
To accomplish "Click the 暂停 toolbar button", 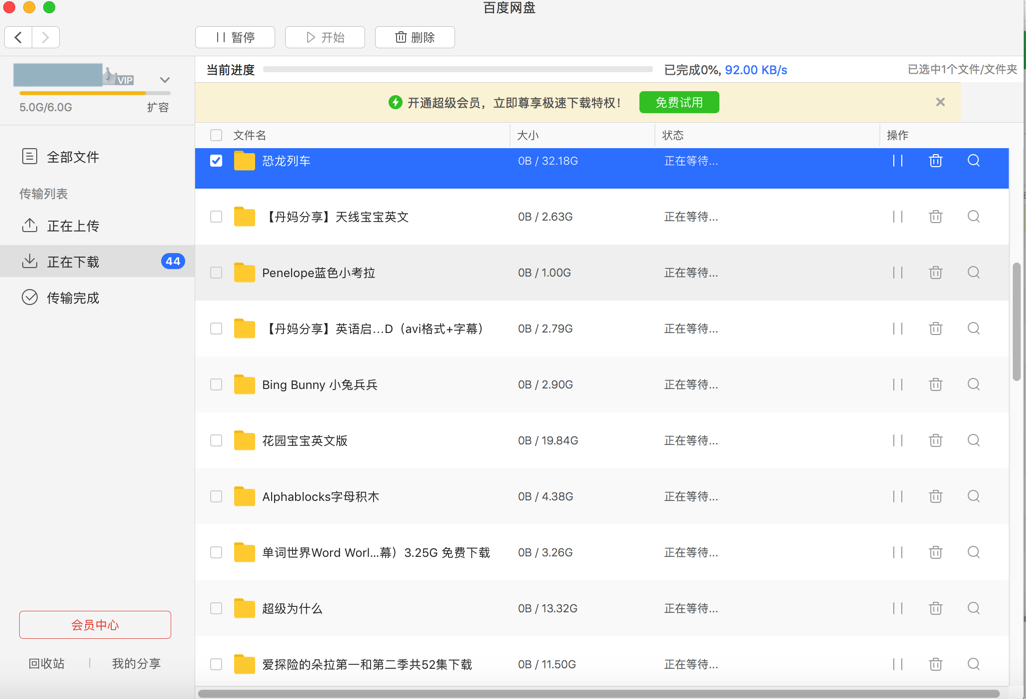I will [235, 37].
